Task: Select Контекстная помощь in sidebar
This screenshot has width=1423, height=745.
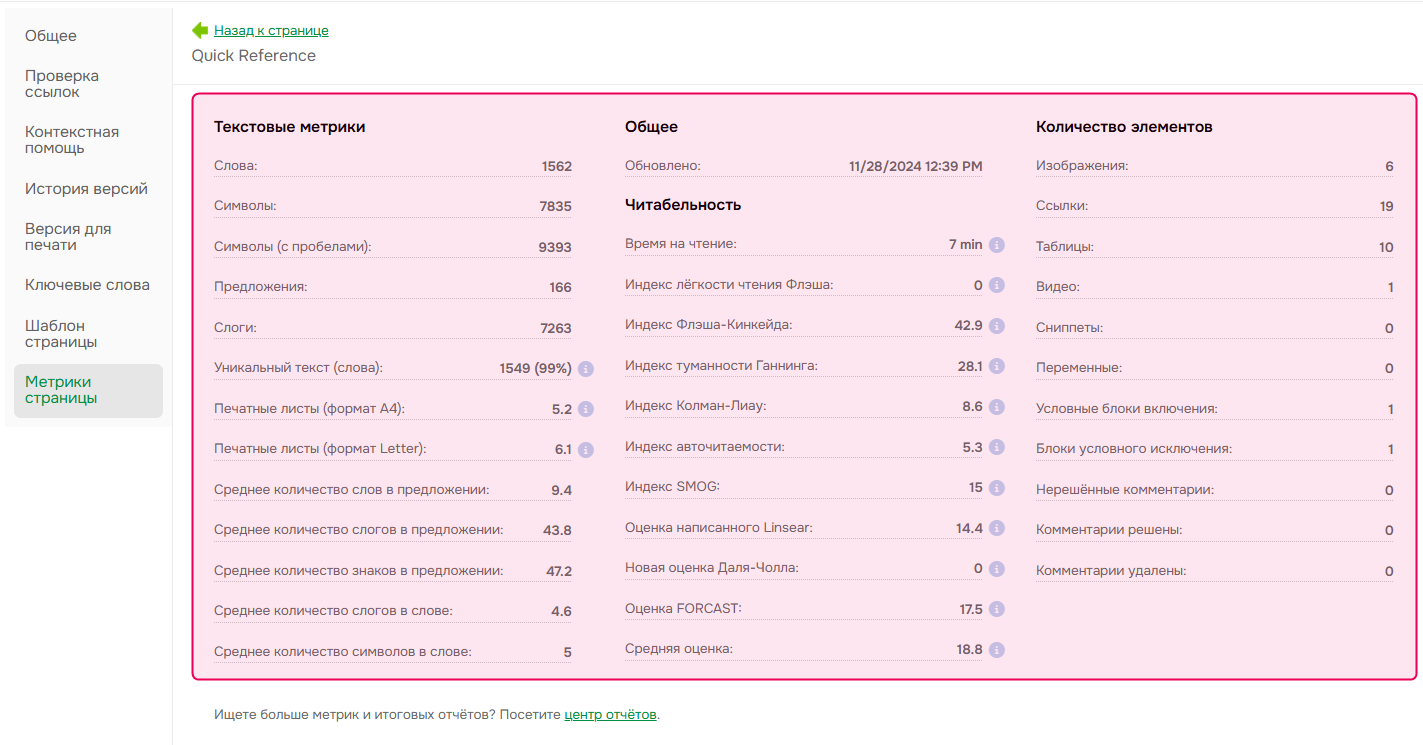Action: click(x=72, y=140)
